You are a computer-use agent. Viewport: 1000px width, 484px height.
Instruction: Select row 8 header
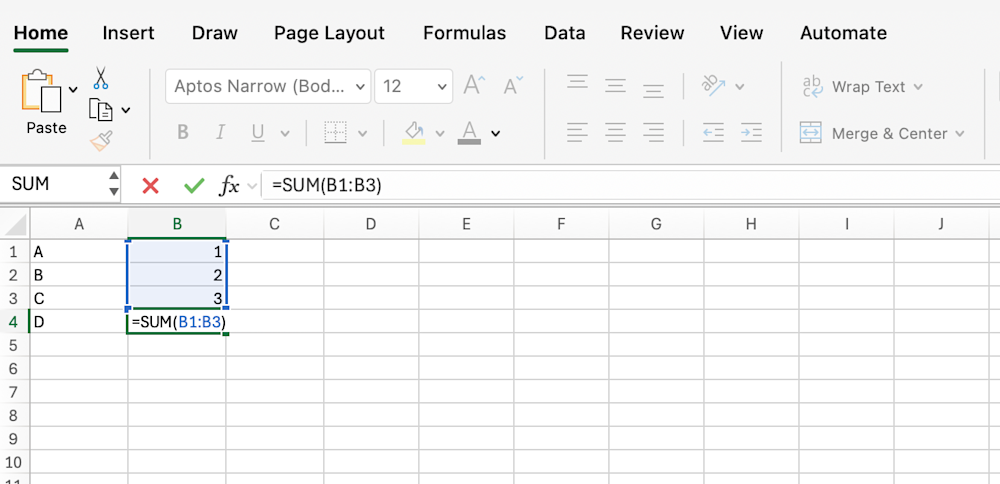tap(14, 416)
